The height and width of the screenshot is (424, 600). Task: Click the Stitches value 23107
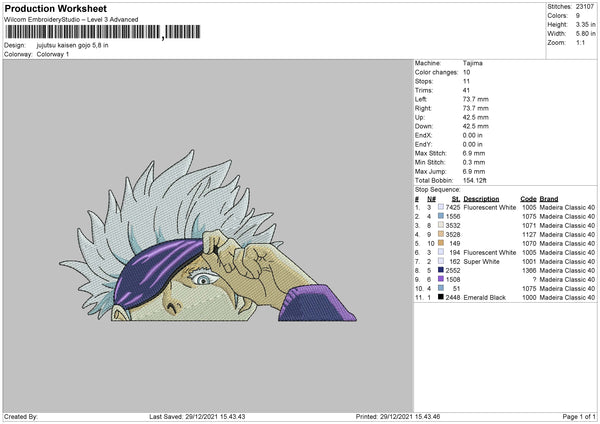(585, 7)
